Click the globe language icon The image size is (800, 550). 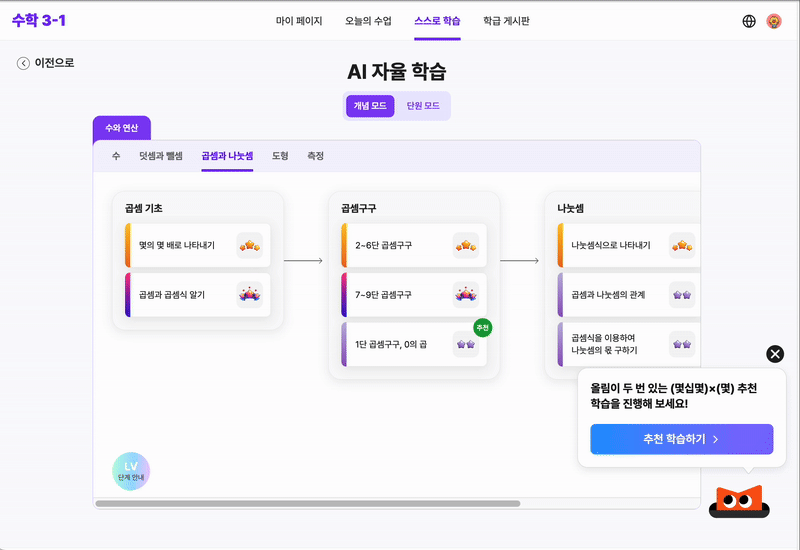click(x=749, y=21)
